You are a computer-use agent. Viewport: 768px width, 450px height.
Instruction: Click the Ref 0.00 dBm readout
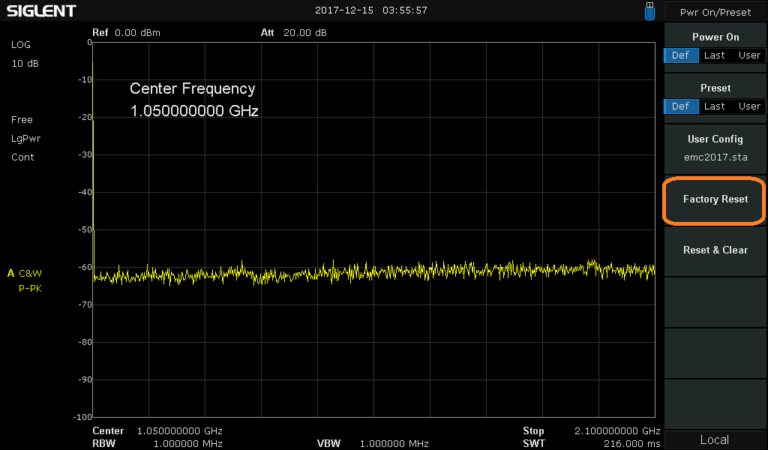point(126,32)
